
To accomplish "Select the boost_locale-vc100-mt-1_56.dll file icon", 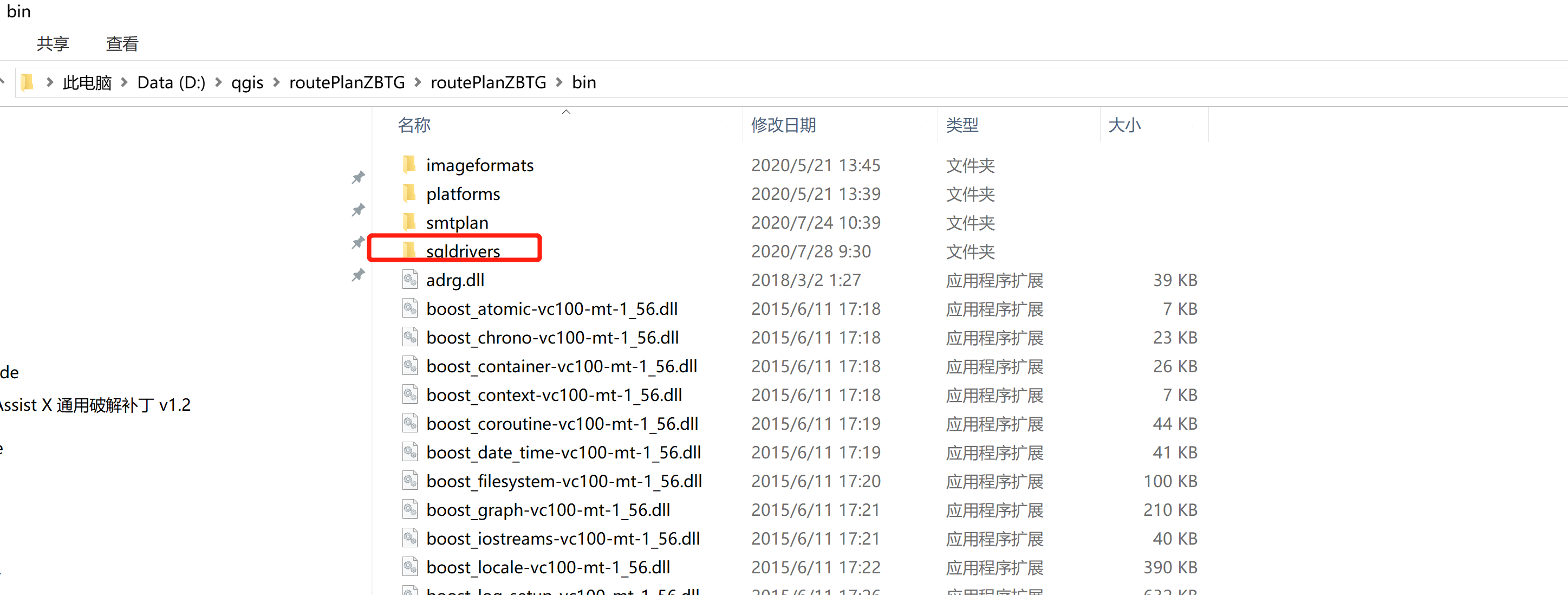I will 409,566.
